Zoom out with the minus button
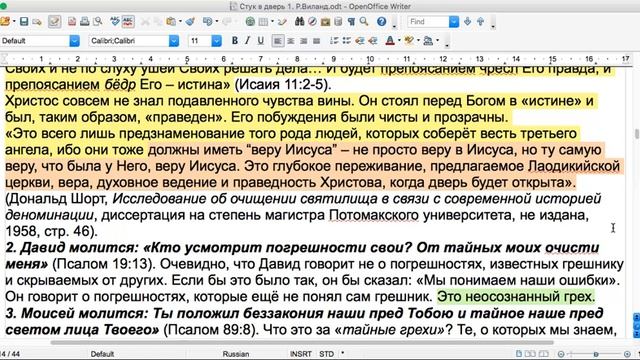The width and height of the screenshot is (640, 360). coord(561,354)
